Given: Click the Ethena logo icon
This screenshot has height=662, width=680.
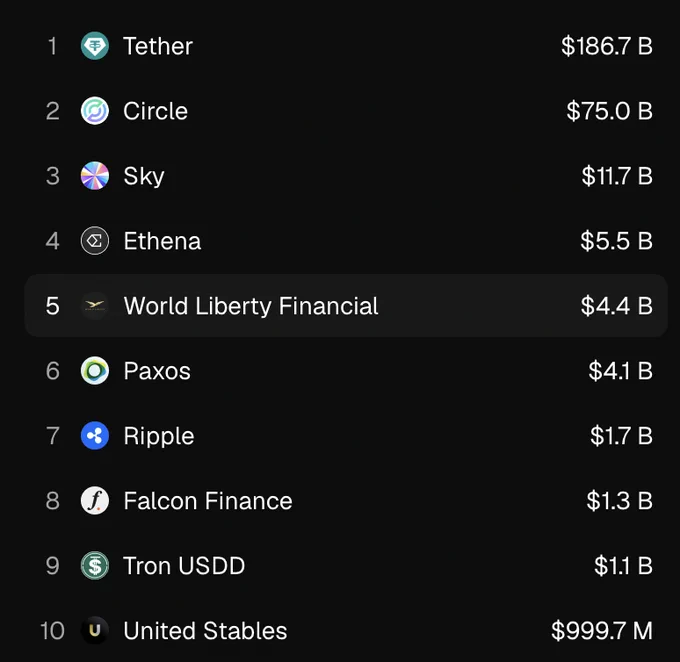Looking at the screenshot, I should pos(95,241).
